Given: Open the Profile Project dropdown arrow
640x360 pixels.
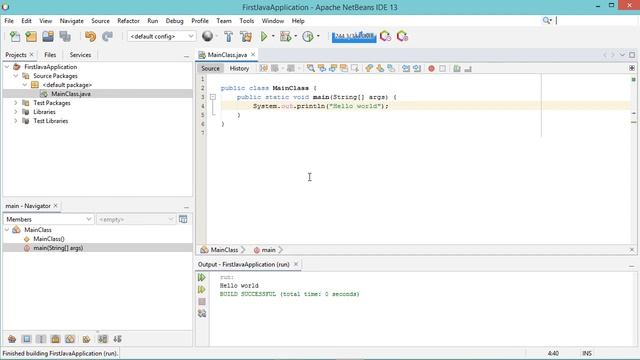Looking at the screenshot, I should tap(318, 36).
